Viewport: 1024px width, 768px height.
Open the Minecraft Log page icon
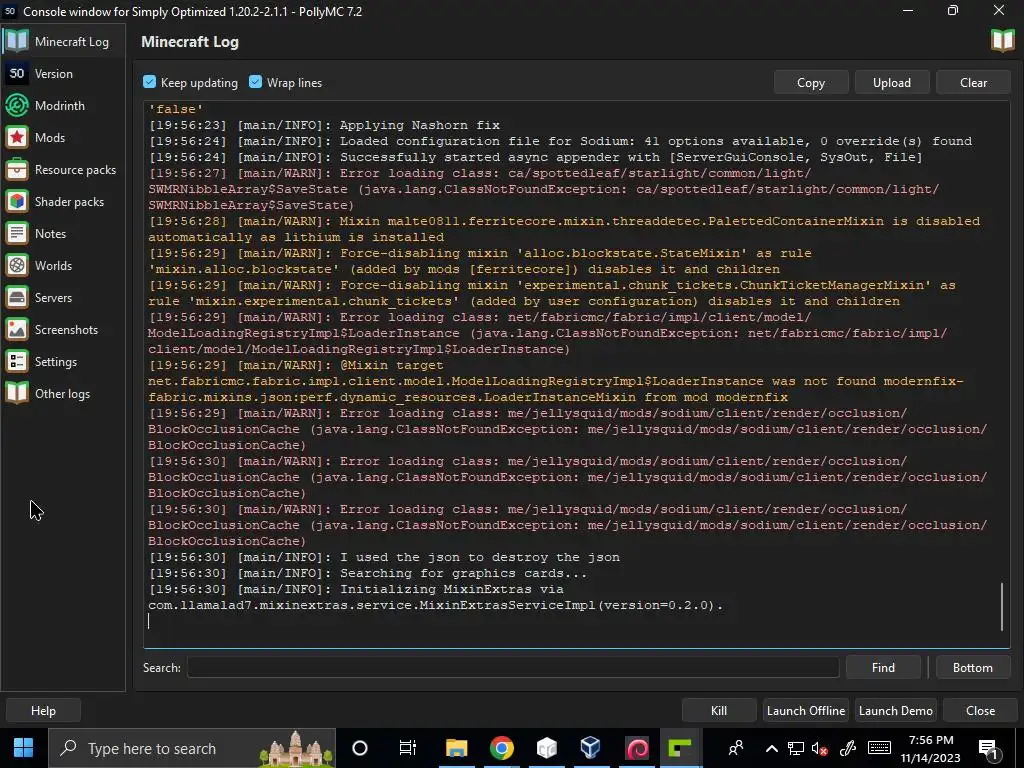click(17, 41)
